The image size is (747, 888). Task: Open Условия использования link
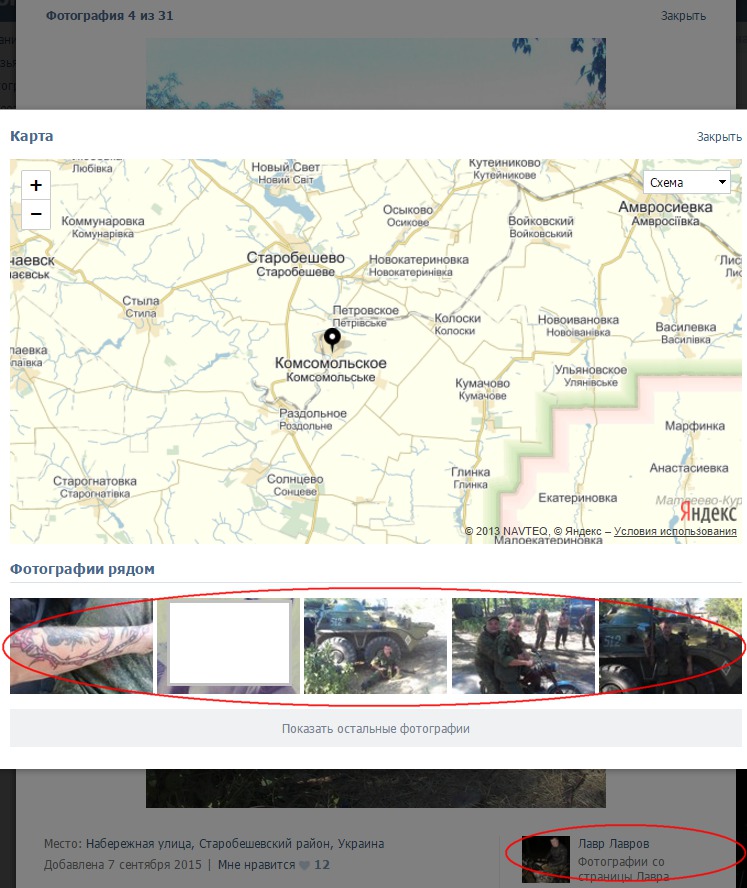(675, 531)
